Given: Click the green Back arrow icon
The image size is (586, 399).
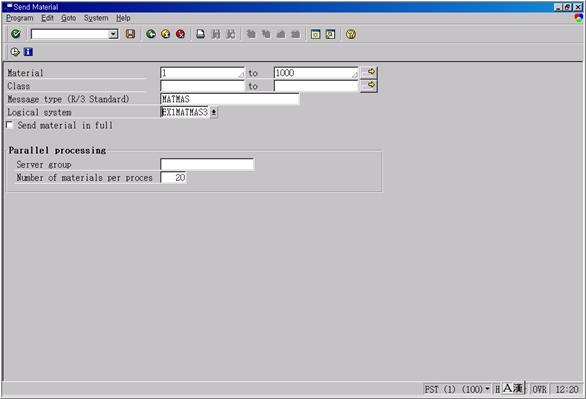Looking at the screenshot, I should click(x=151, y=34).
